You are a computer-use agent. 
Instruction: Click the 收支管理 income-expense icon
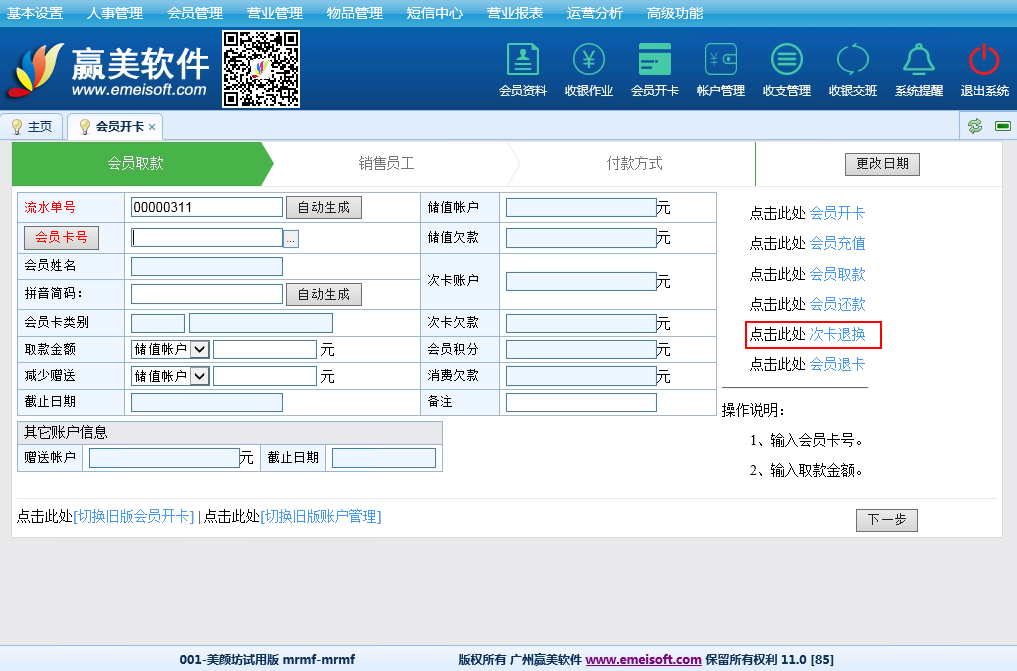click(x=786, y=61)
